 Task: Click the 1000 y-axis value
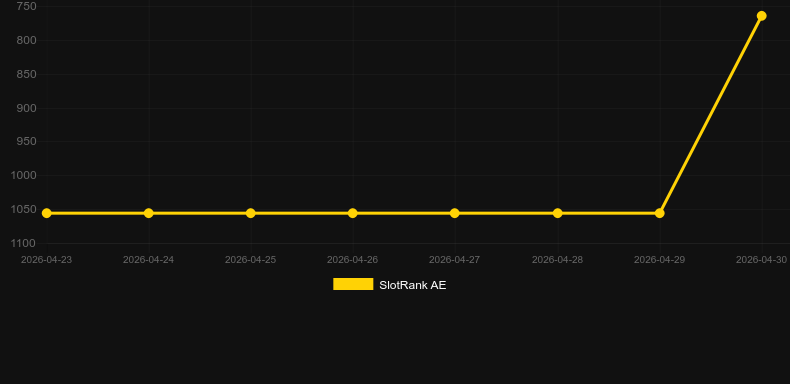[x=23, y=175]
